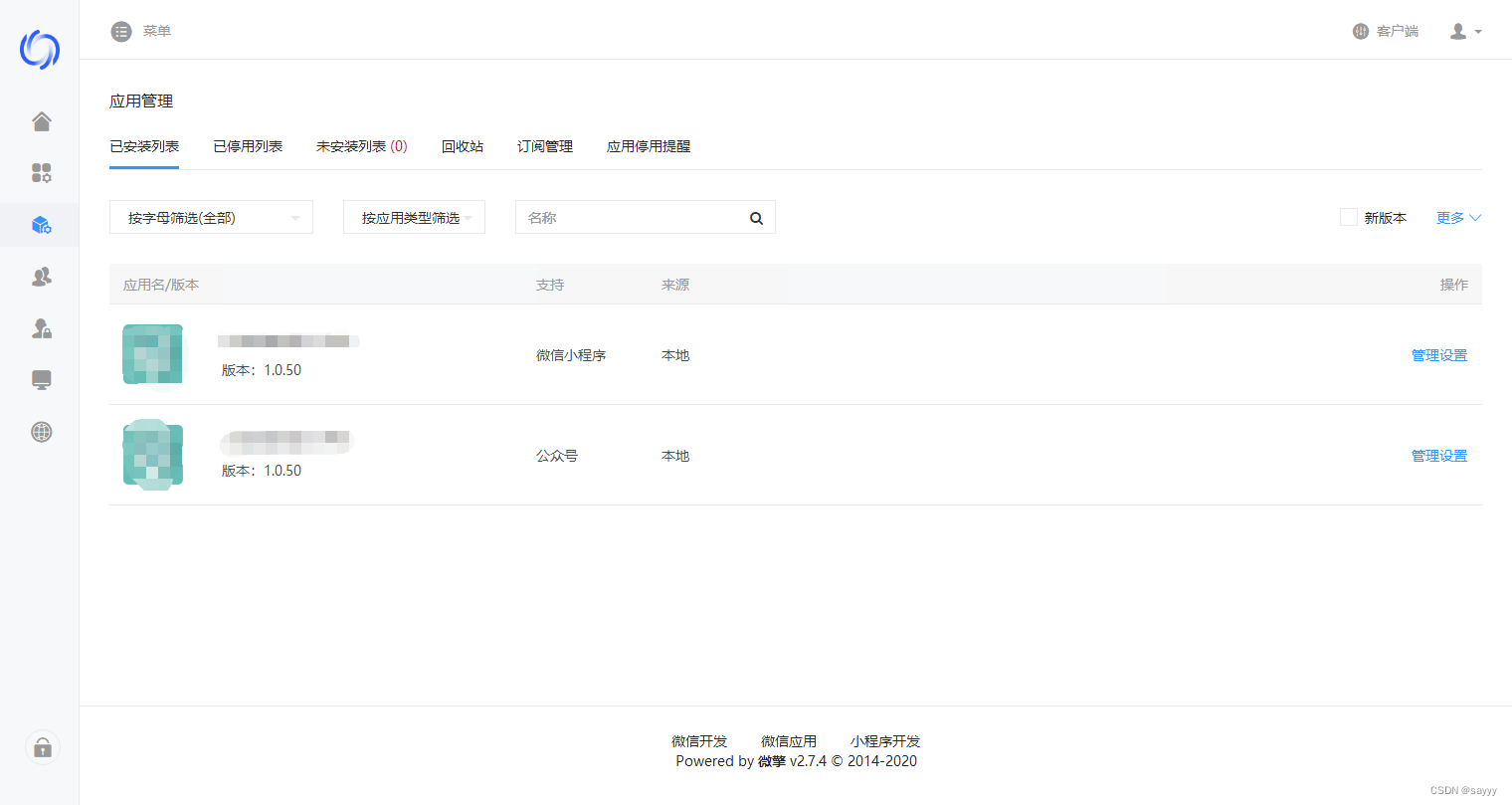This screenshot has width=1512, height=805.
Task: Open the 订阅管理 tab
Action: point(545,146)
